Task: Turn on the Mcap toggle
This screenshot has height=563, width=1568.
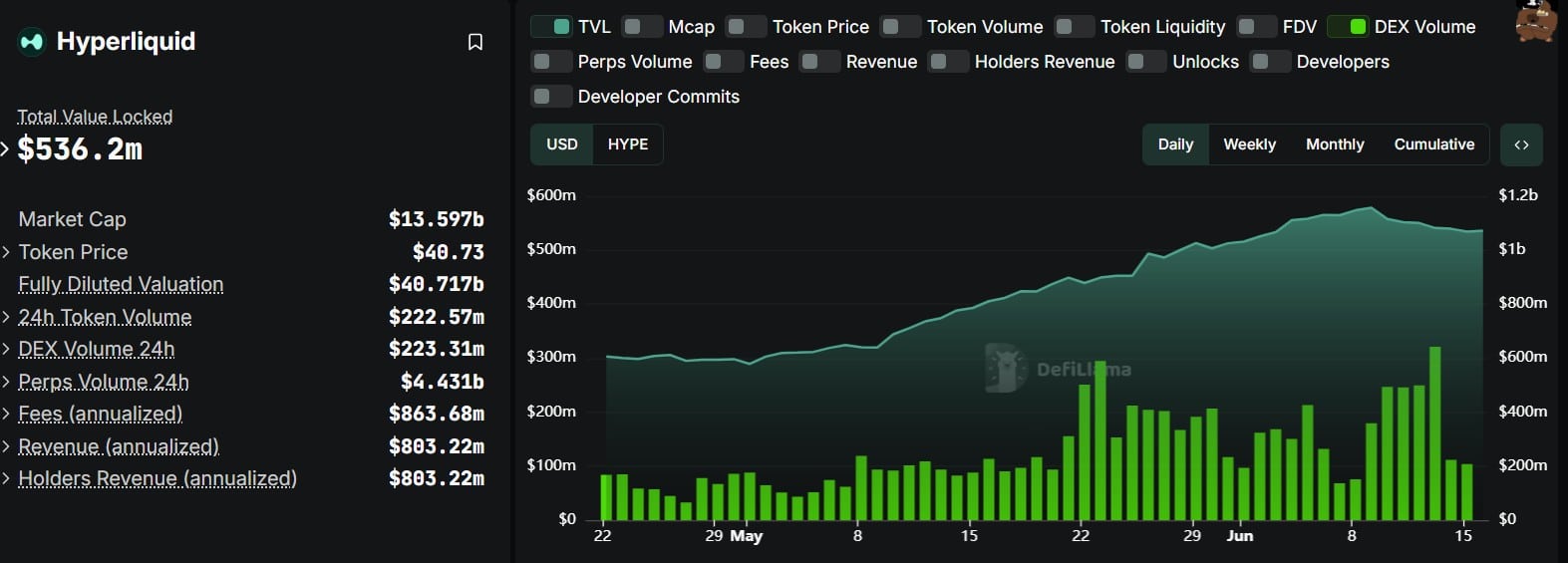Action: coord(642,27)
